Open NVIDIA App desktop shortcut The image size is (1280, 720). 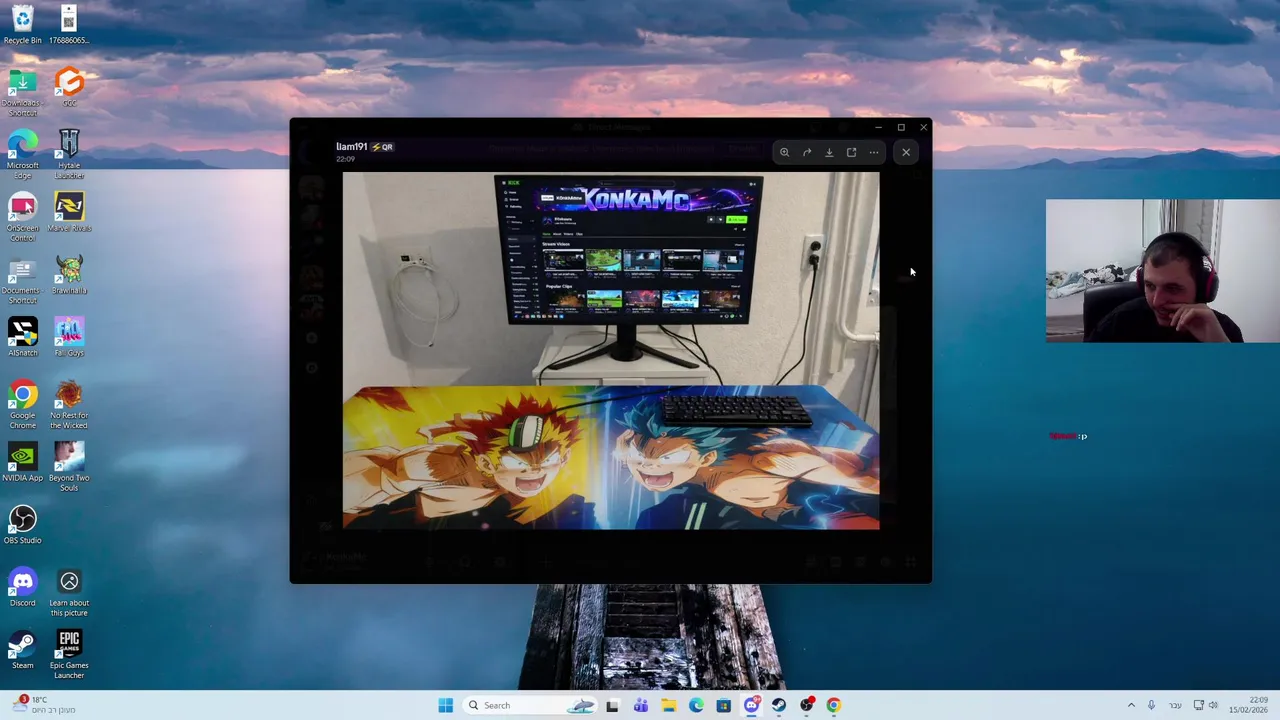[x=22, y=462]
